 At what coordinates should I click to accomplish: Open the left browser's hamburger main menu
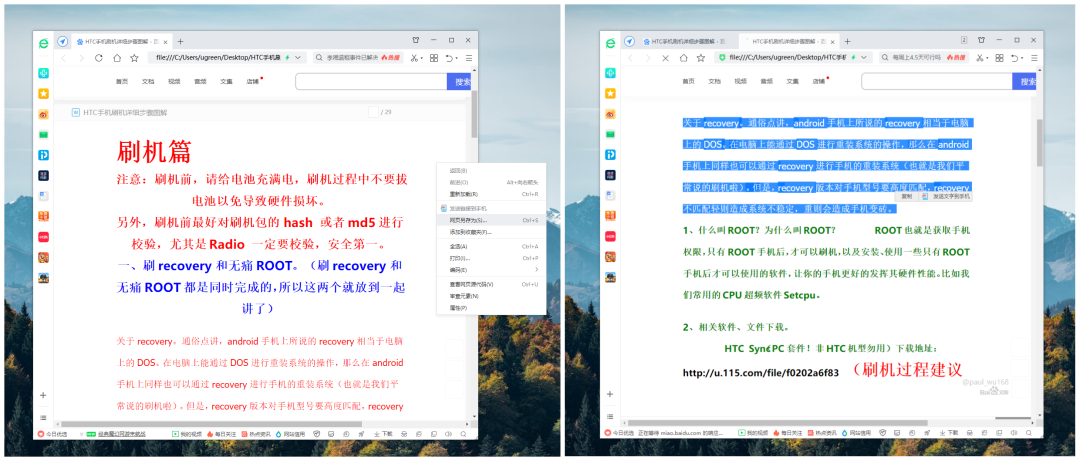point(469,58)
